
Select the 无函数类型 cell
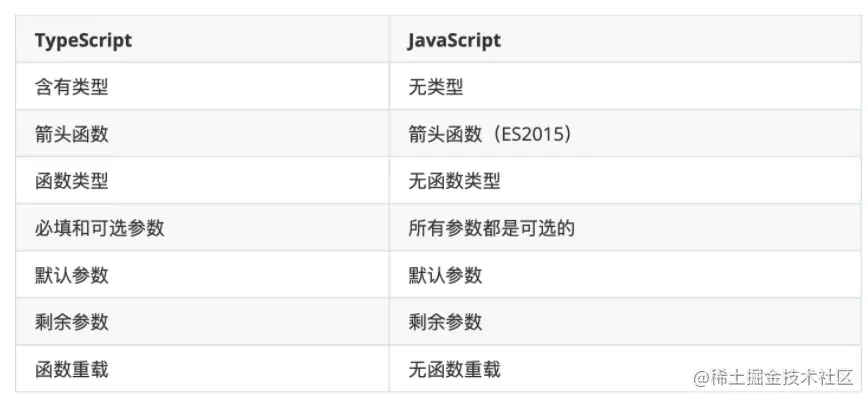tap(625, 181)
